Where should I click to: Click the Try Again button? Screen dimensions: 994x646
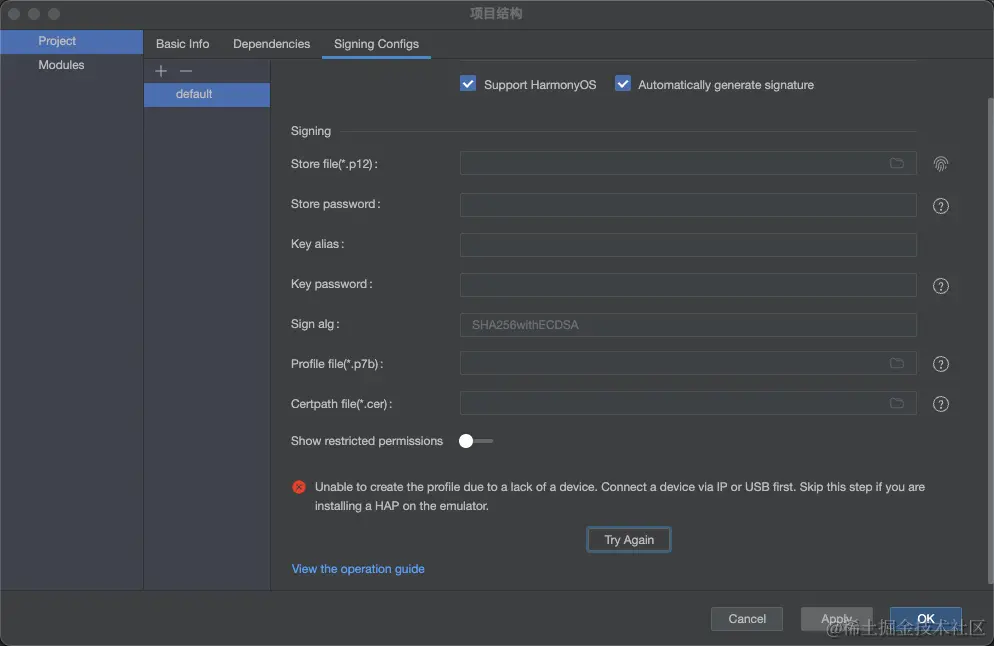629,539
